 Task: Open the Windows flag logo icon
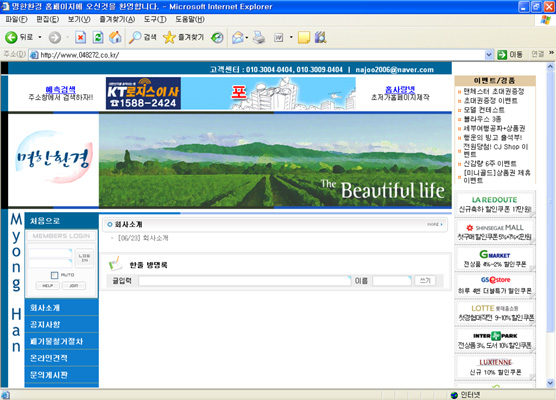[545, 20]
